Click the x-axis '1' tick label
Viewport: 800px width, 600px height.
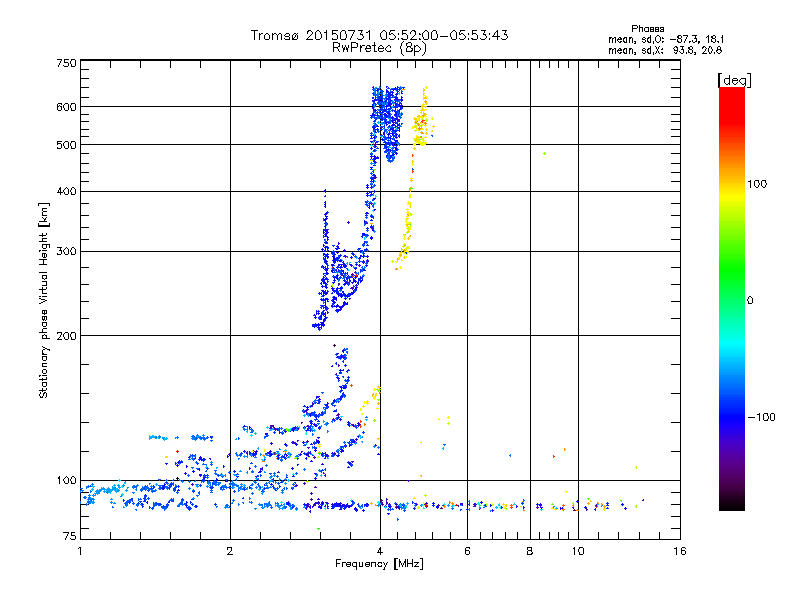(x=80, y=551)
